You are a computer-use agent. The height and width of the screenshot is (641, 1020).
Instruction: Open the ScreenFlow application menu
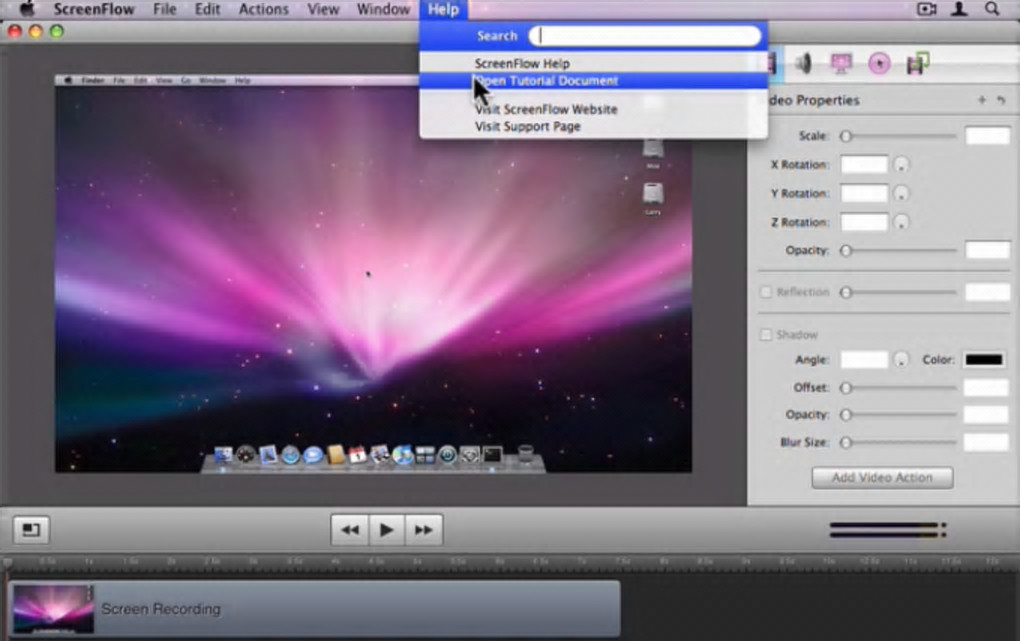[x=94, y=9]
